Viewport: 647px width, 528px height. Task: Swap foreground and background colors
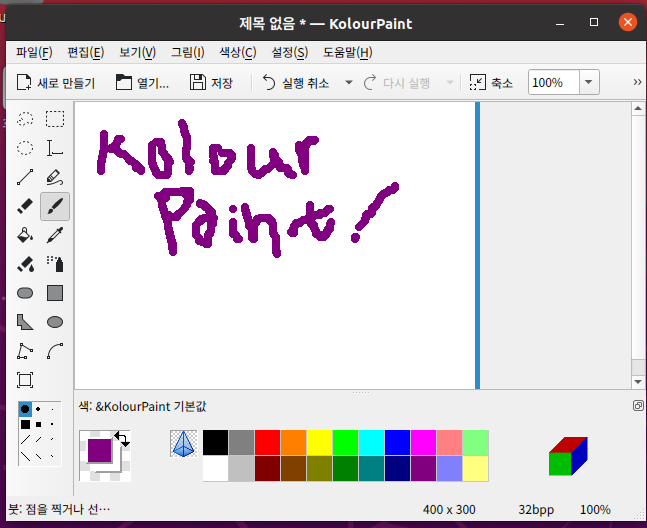(122, 439)
